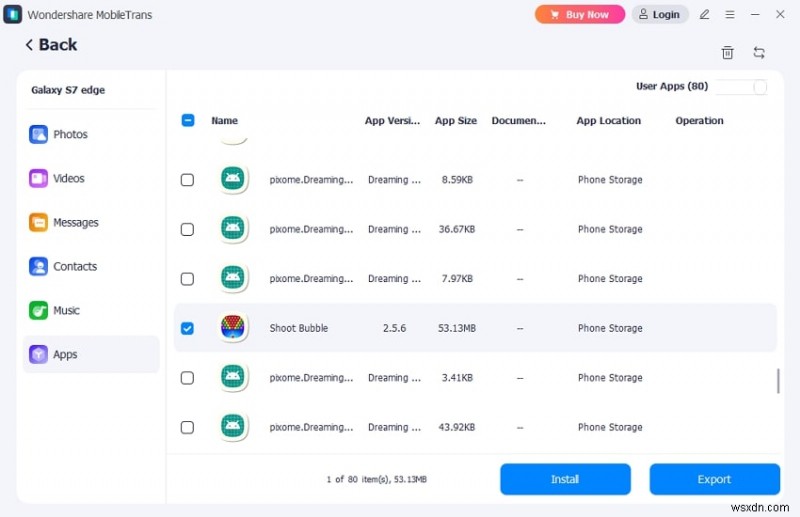Click the Buy Now button

click(x=580, y=14)
